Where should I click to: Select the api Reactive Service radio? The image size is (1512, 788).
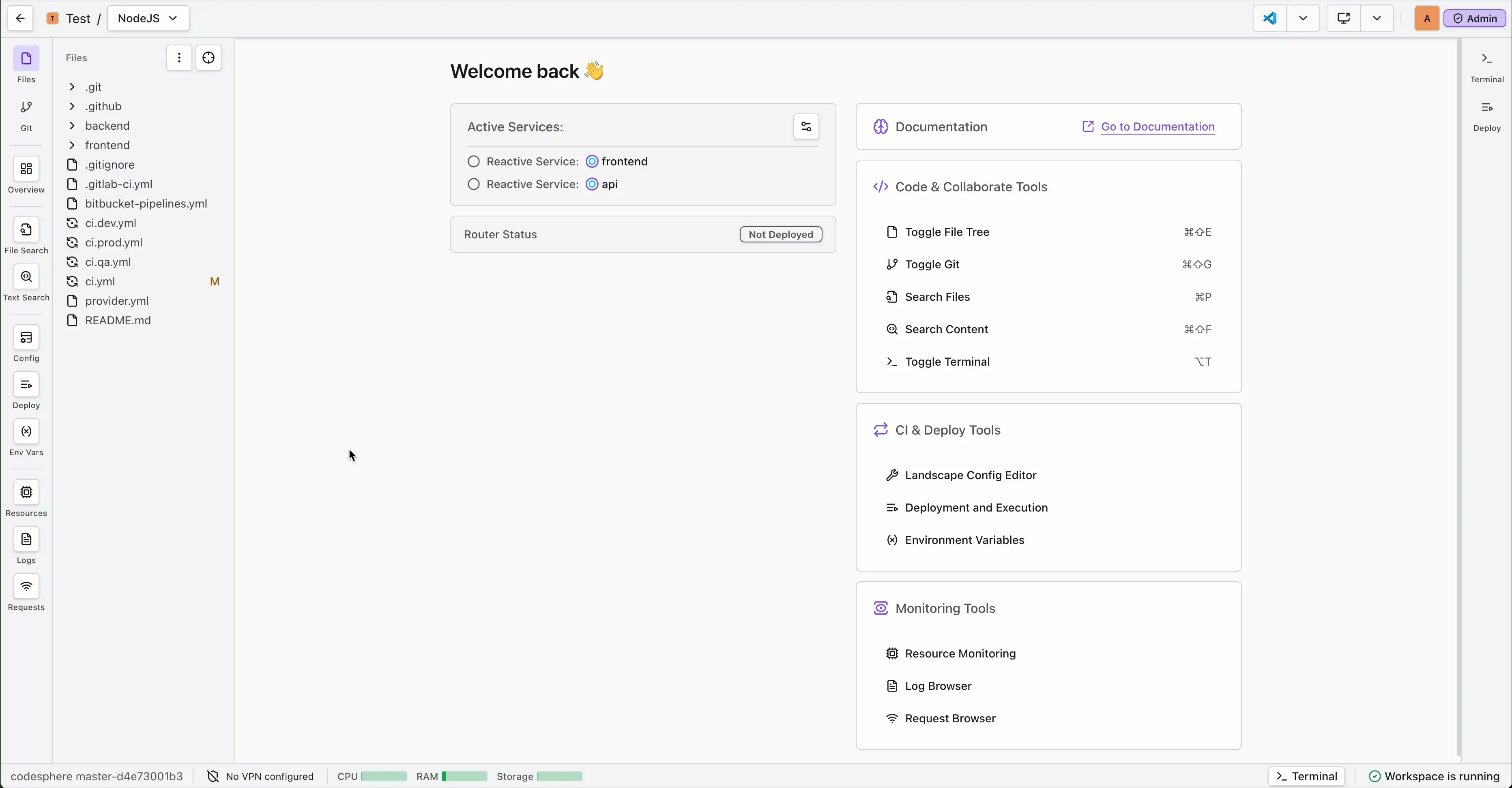coord(474,184)
